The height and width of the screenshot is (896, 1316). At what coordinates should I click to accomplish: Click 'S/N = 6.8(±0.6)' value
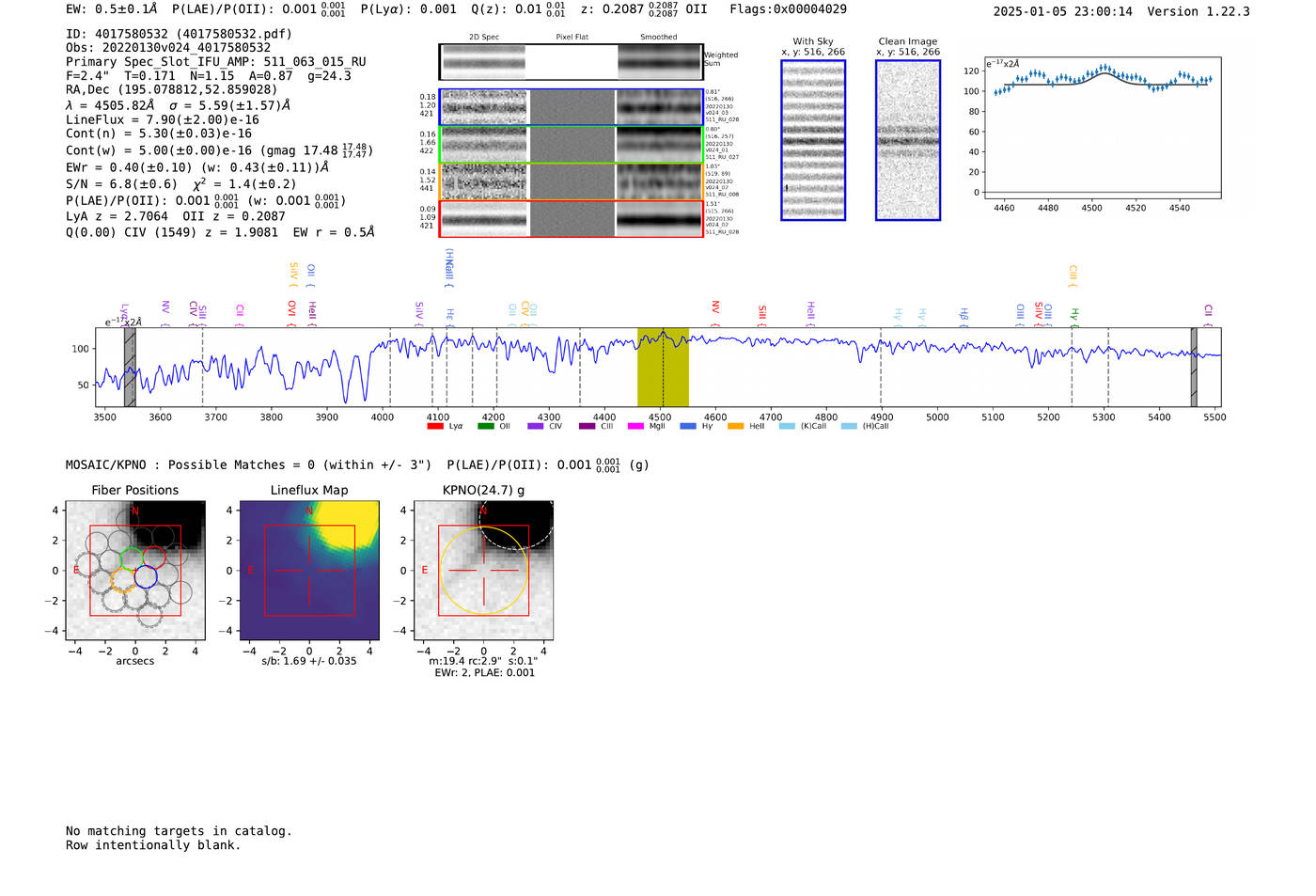[x=122, y=184]
